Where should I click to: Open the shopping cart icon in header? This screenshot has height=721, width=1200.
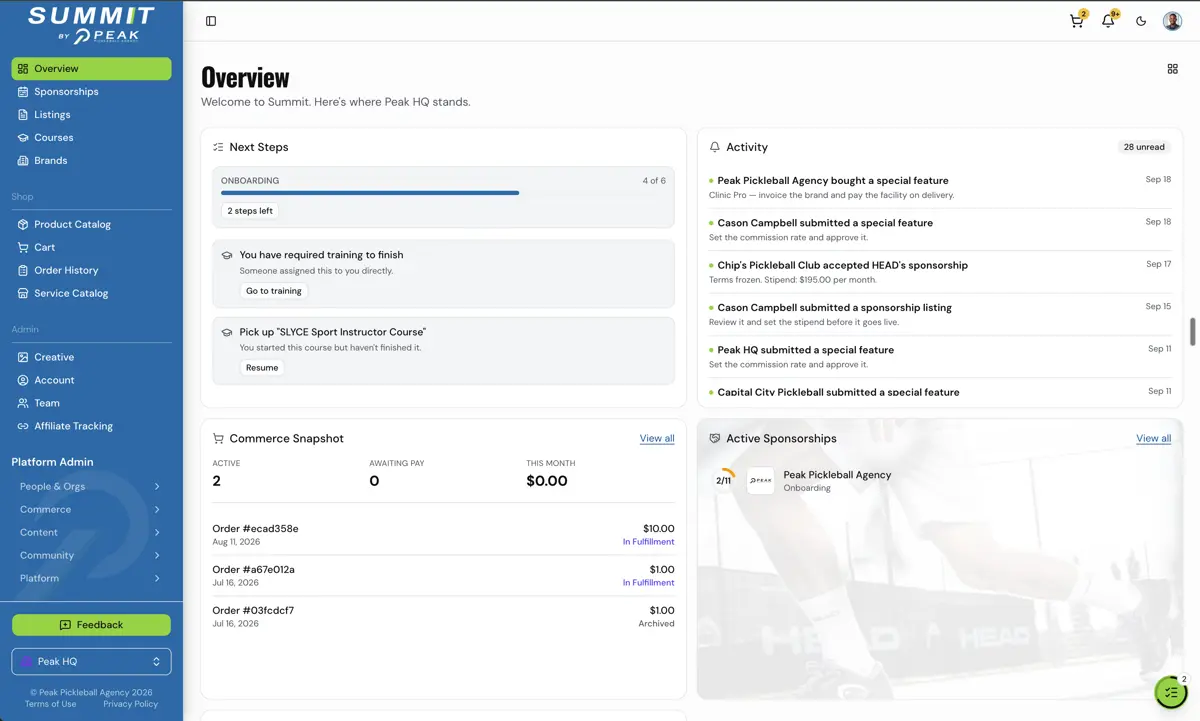point(1077,21)
